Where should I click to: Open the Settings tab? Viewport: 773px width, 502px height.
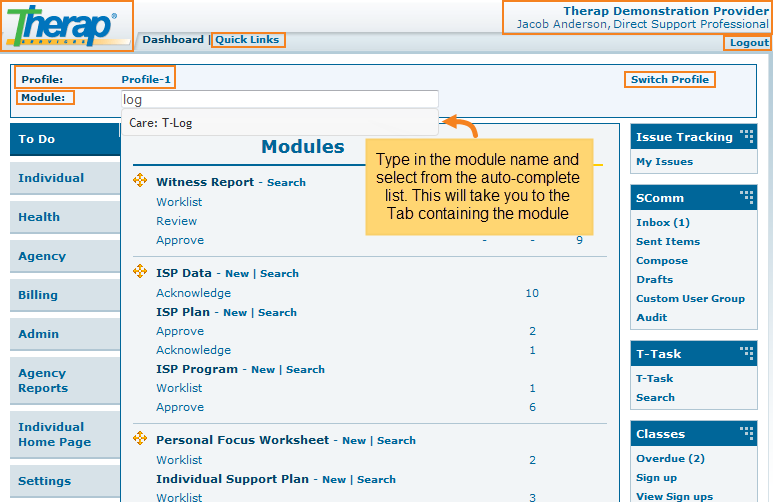65,481
